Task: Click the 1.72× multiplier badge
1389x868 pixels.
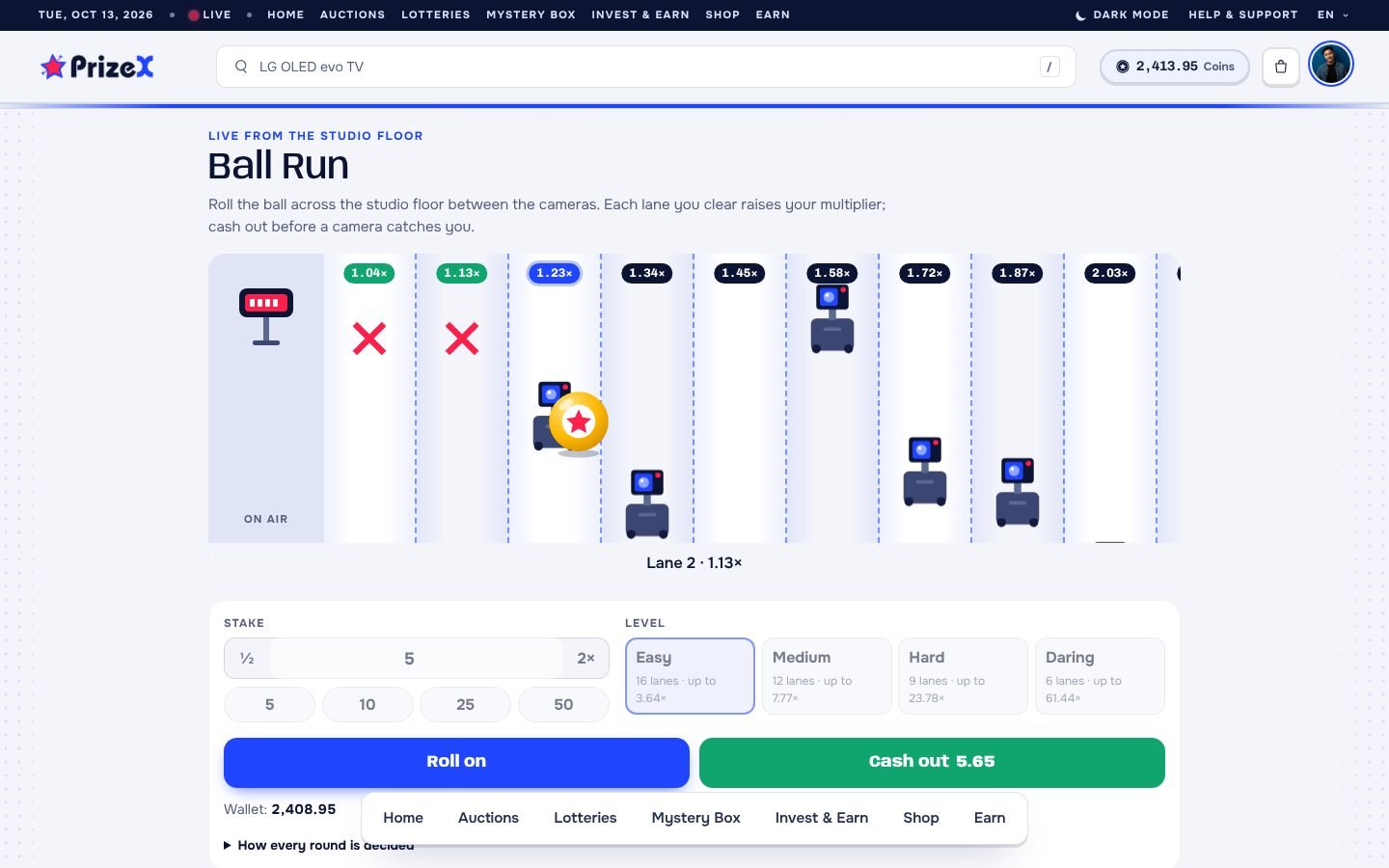Action: 925,273
